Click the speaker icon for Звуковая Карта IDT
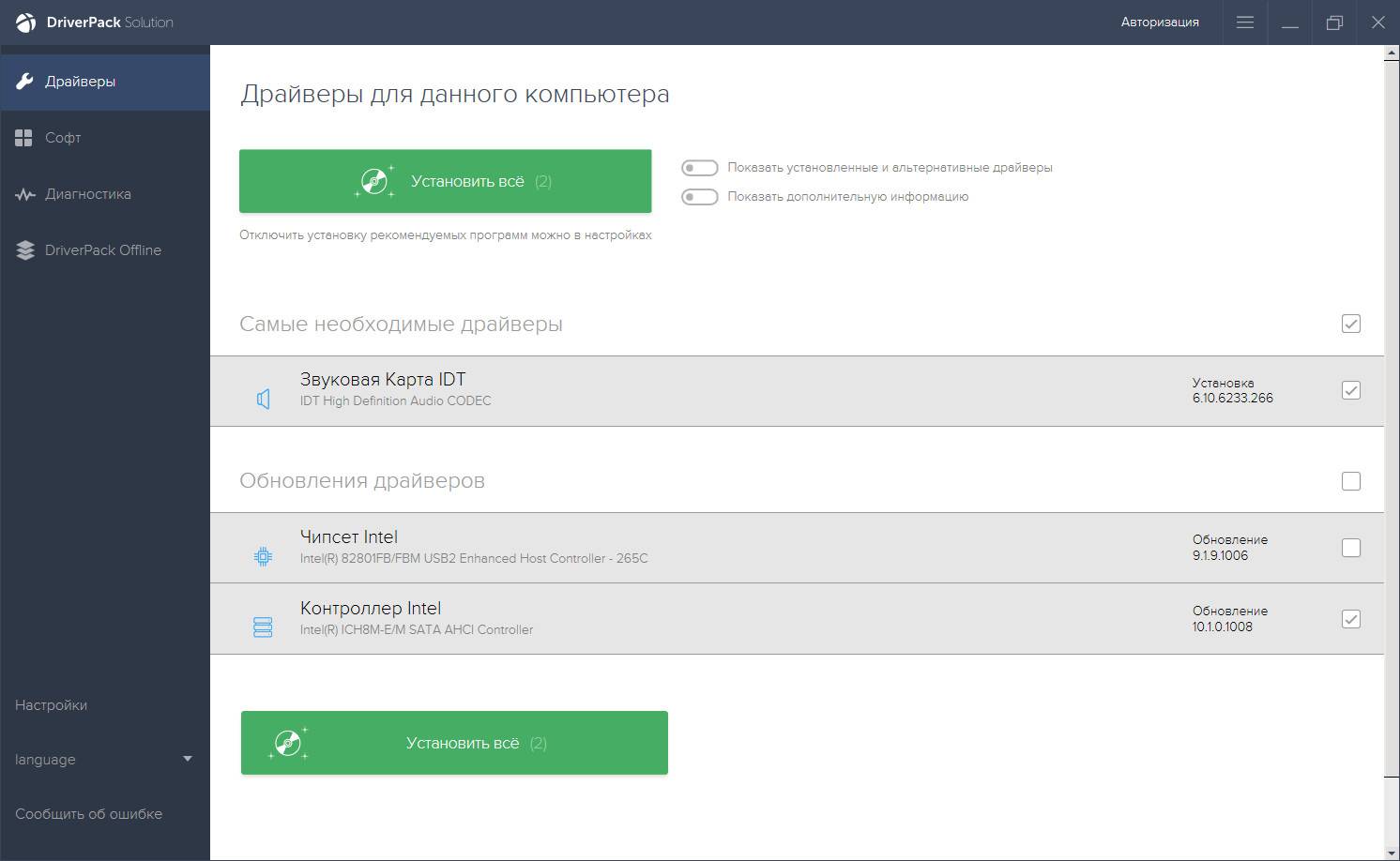1400x861 pixels. pyautogui.click(x=264, y=399)
